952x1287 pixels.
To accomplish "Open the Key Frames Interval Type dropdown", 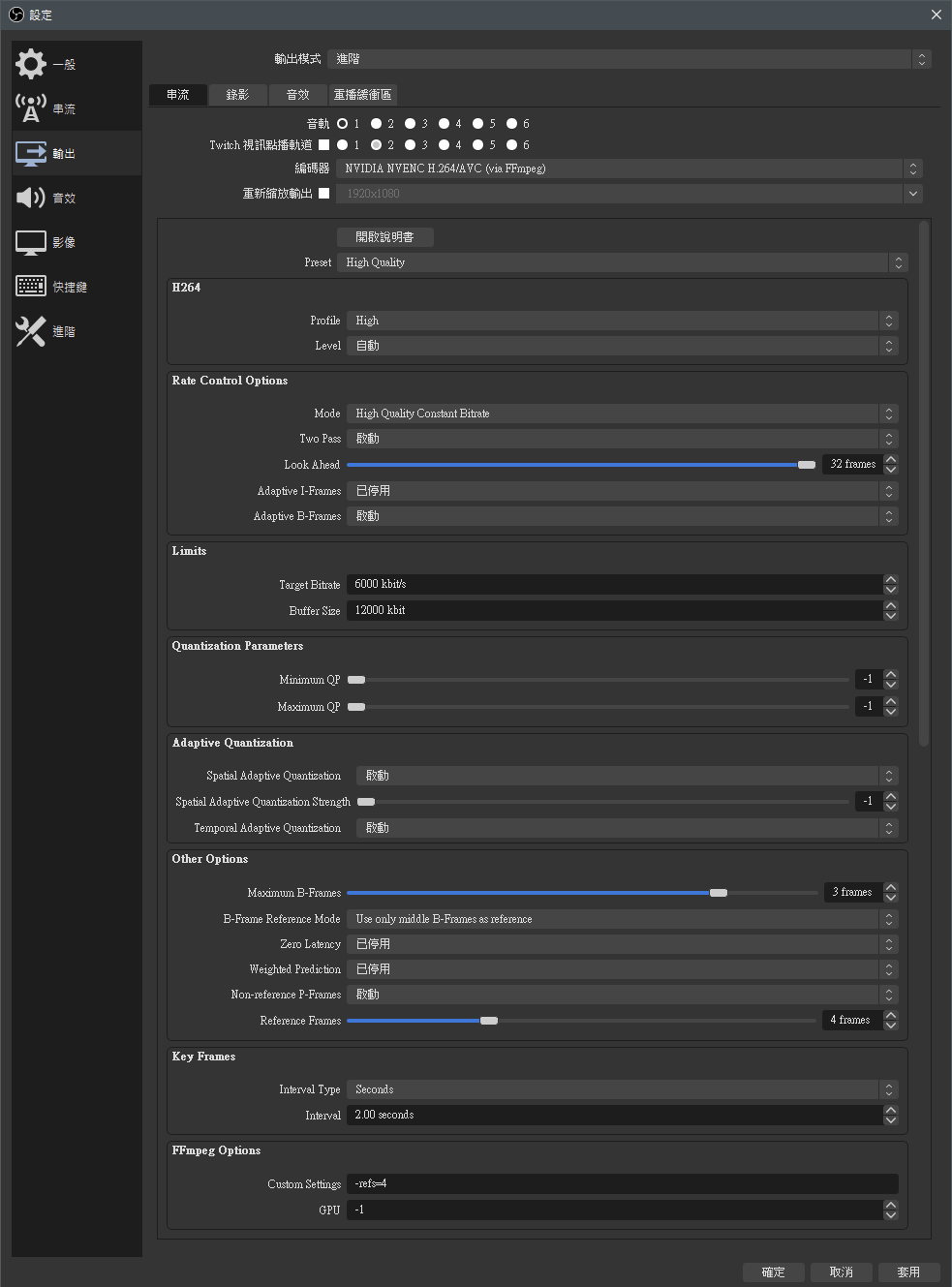I will tap(622, 1089).
